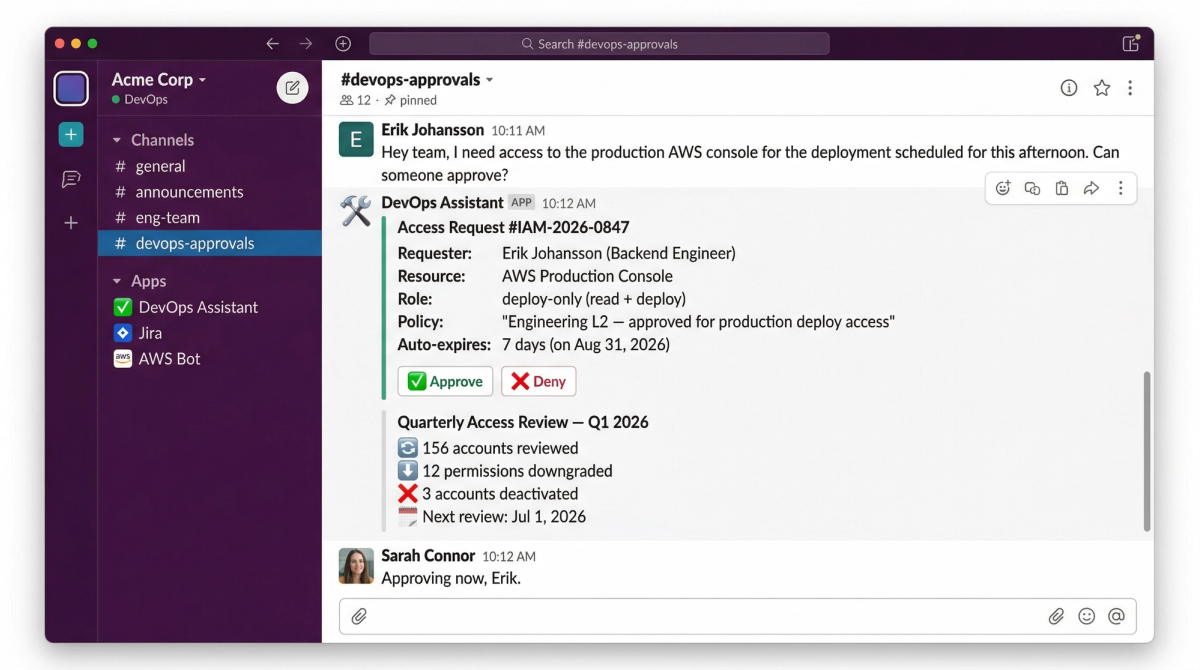Open more message actions in hover toolbar
The height and width of the screenshot is (670, 1200).
coord(1120,188)
